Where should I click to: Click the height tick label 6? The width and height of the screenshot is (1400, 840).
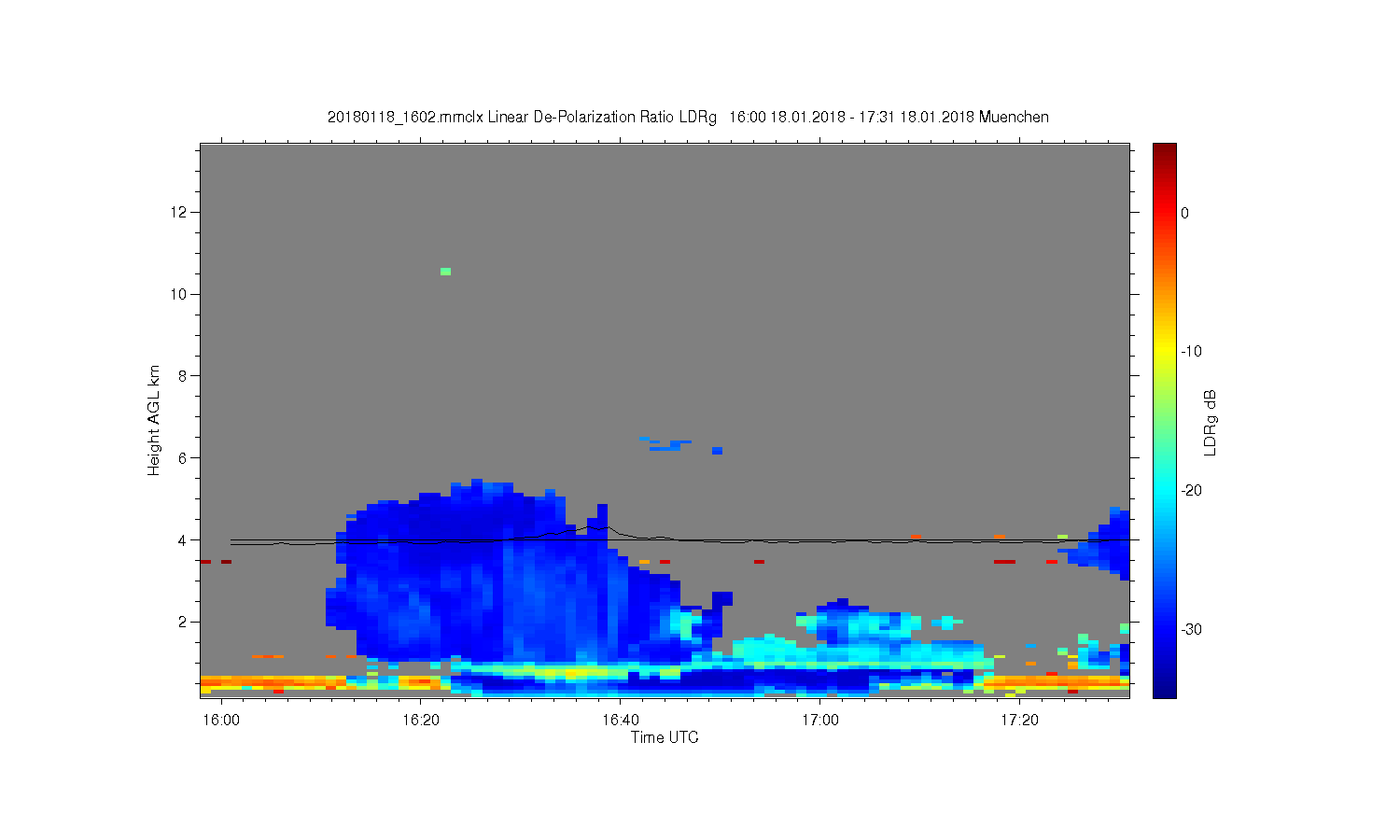point(183,458)
